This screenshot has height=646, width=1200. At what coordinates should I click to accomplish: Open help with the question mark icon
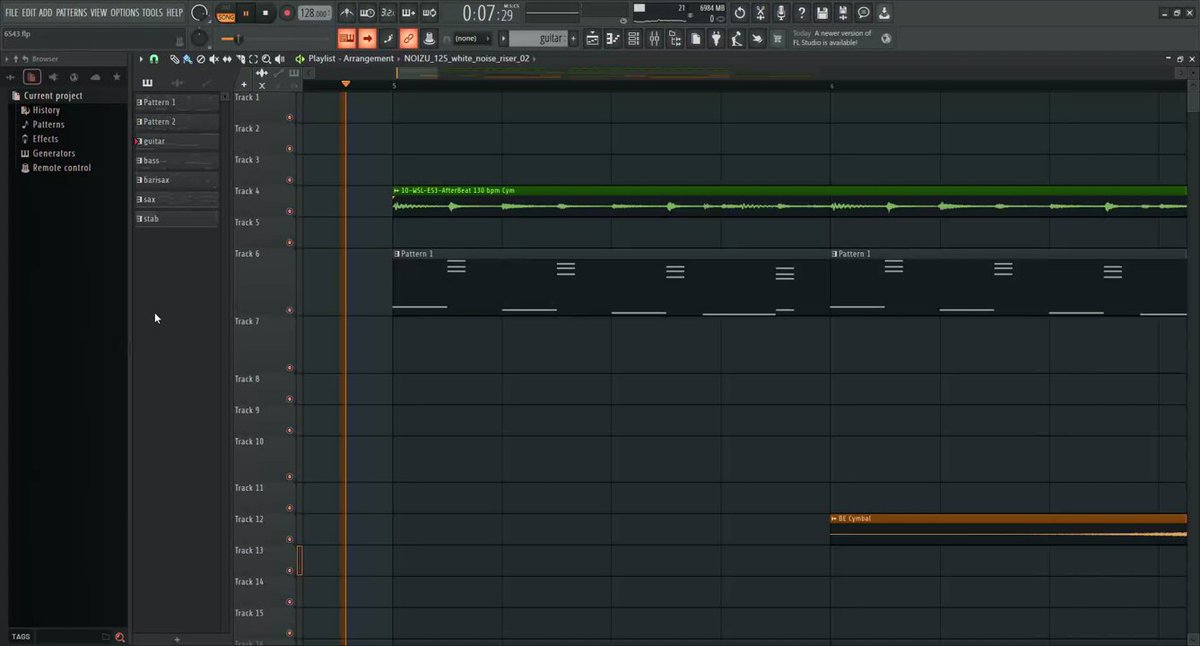pos(802,13)
